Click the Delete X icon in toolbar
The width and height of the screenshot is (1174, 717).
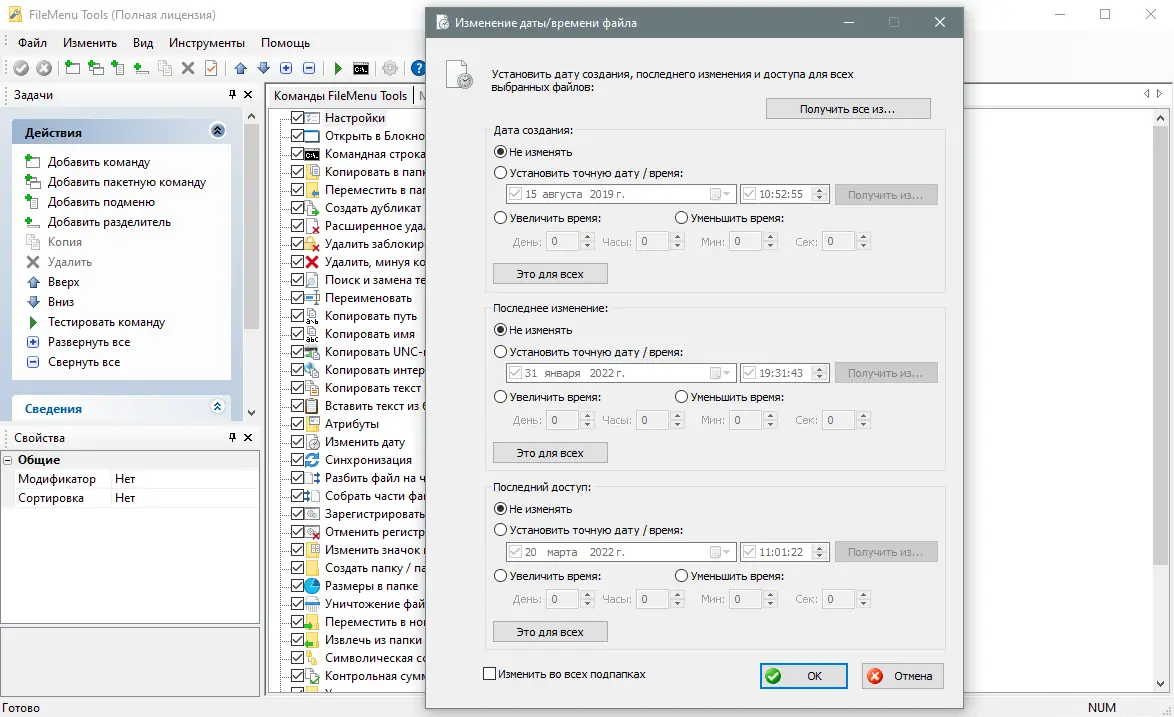click(188, 68)
